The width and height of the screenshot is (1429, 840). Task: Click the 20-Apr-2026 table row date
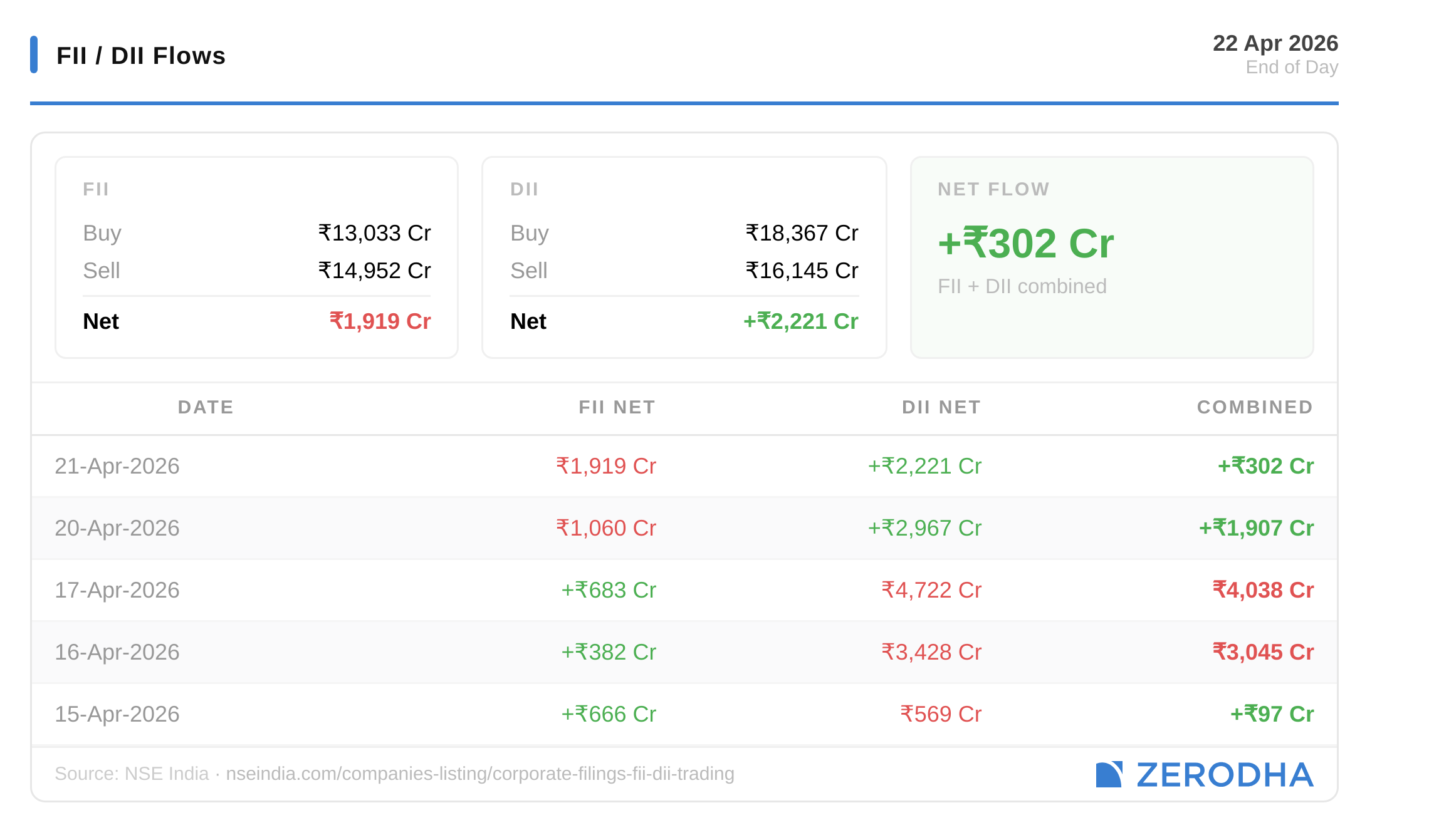click(117, 528)
